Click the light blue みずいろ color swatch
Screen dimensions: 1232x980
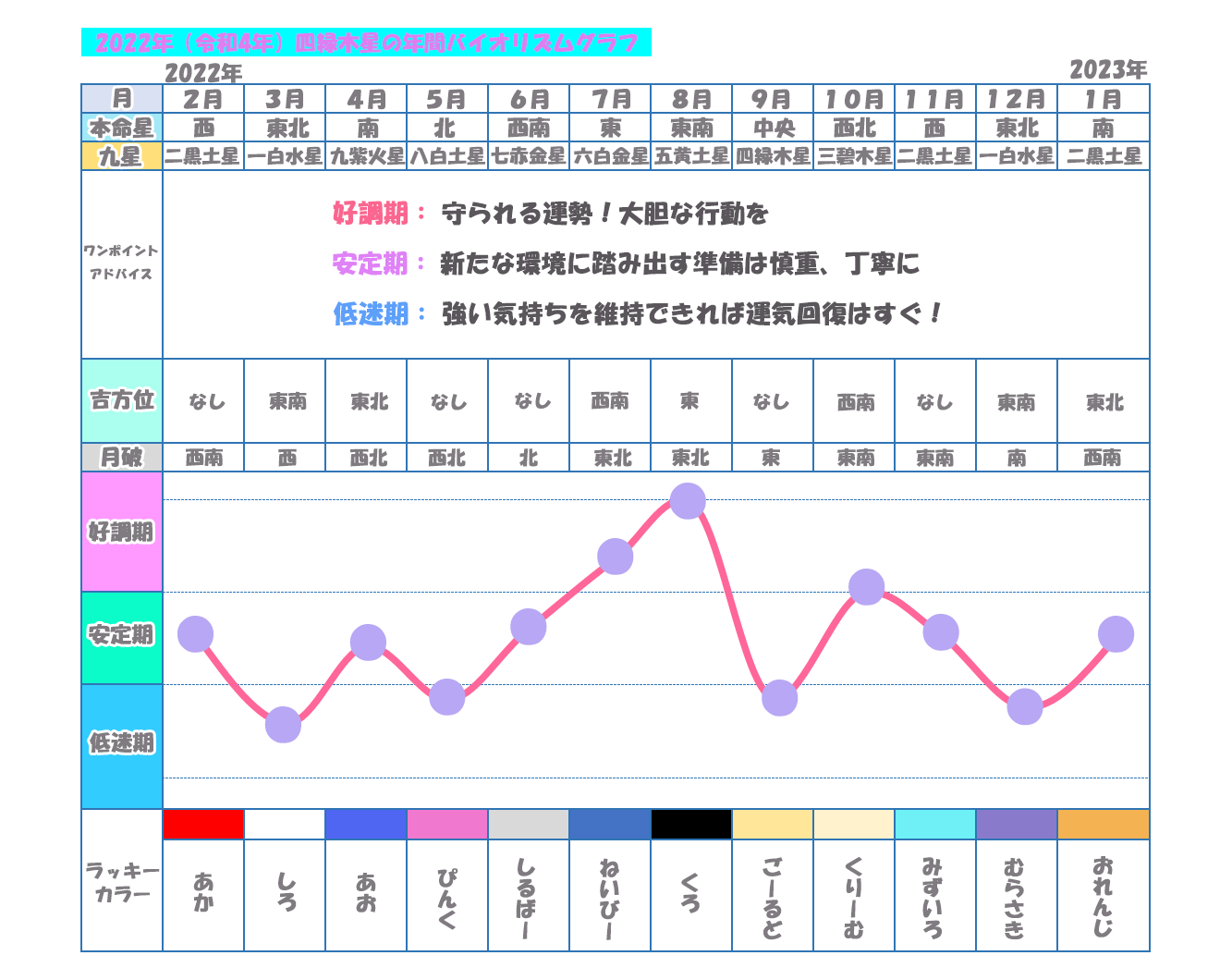coord(935,824)
